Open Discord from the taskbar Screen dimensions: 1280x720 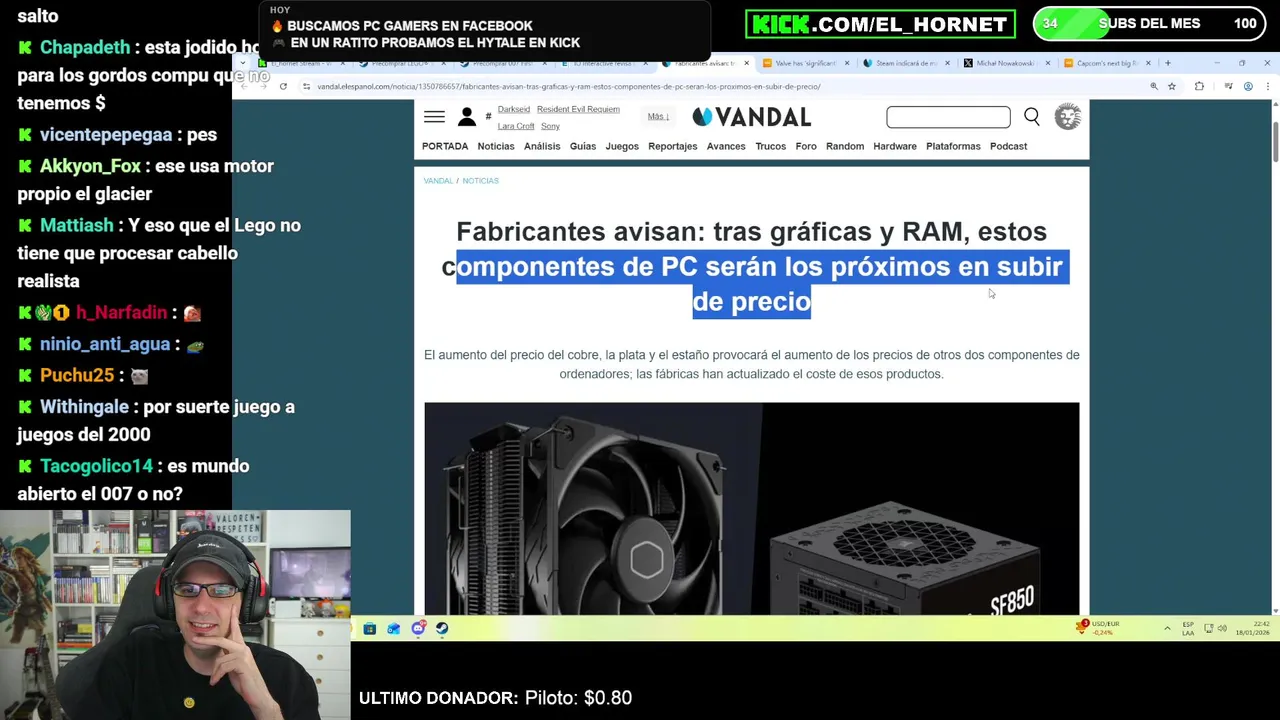pos(418,628)
